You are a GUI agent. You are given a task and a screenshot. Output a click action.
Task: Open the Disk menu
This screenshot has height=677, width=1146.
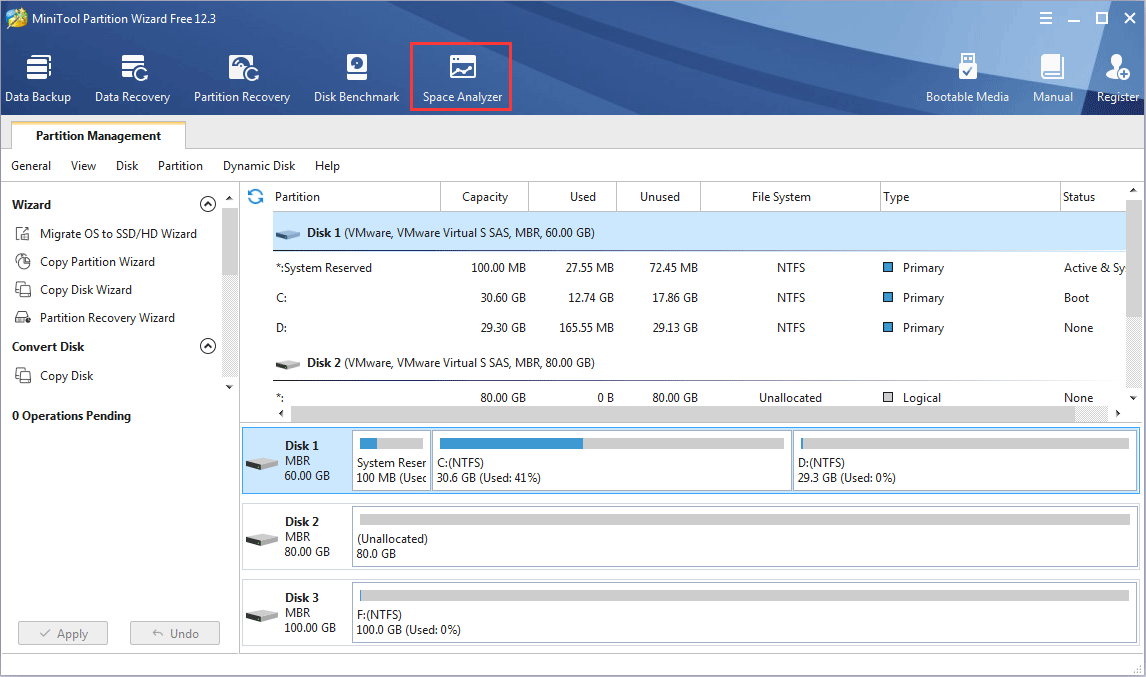tap(127, 166)
